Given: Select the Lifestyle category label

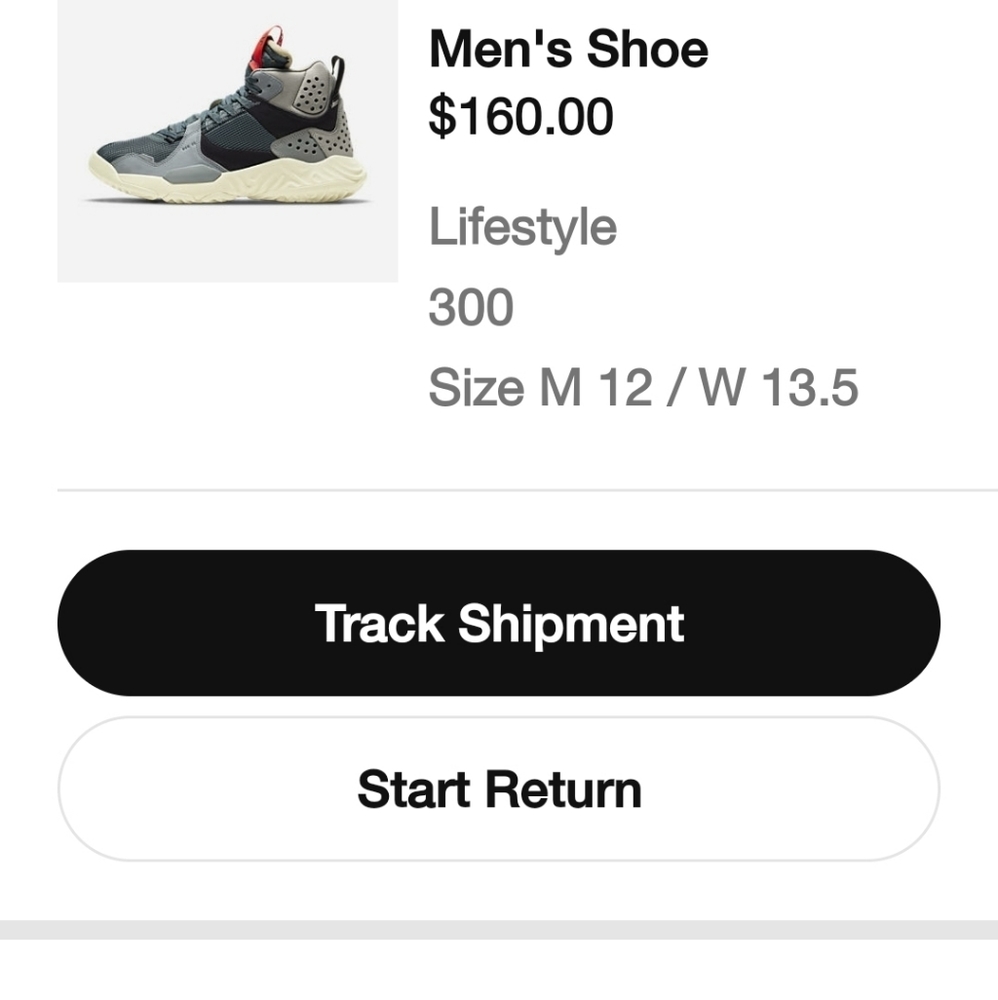Looking at the screenshot, I should point(522,227).
